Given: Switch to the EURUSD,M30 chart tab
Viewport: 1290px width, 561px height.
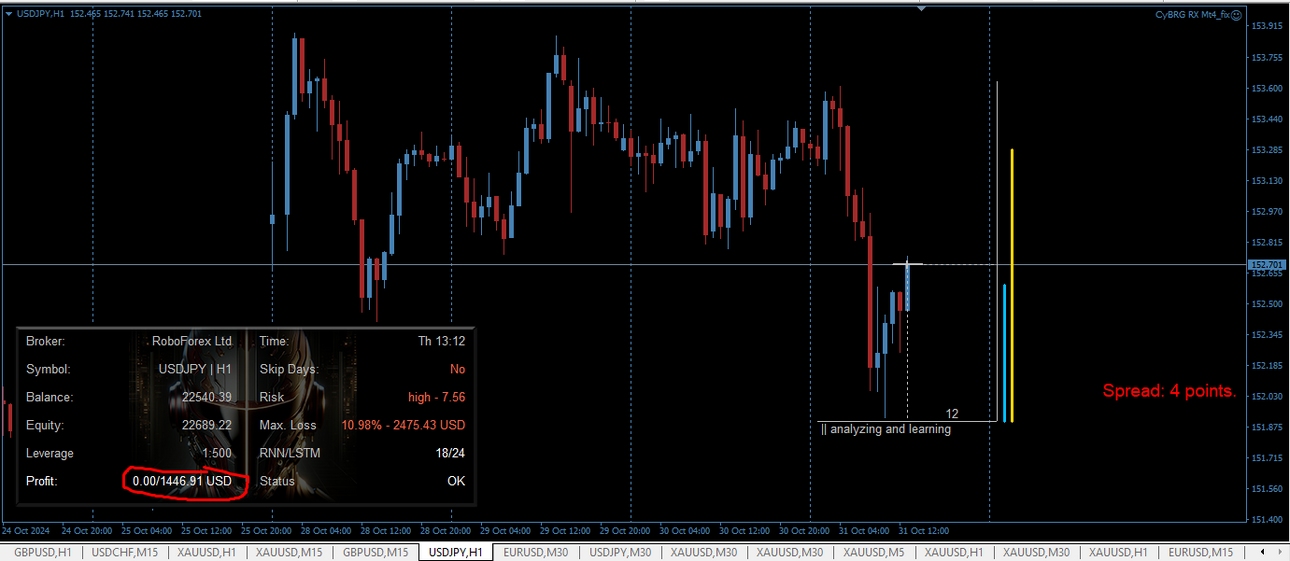Looking at the screenshot, I should 536,552.
